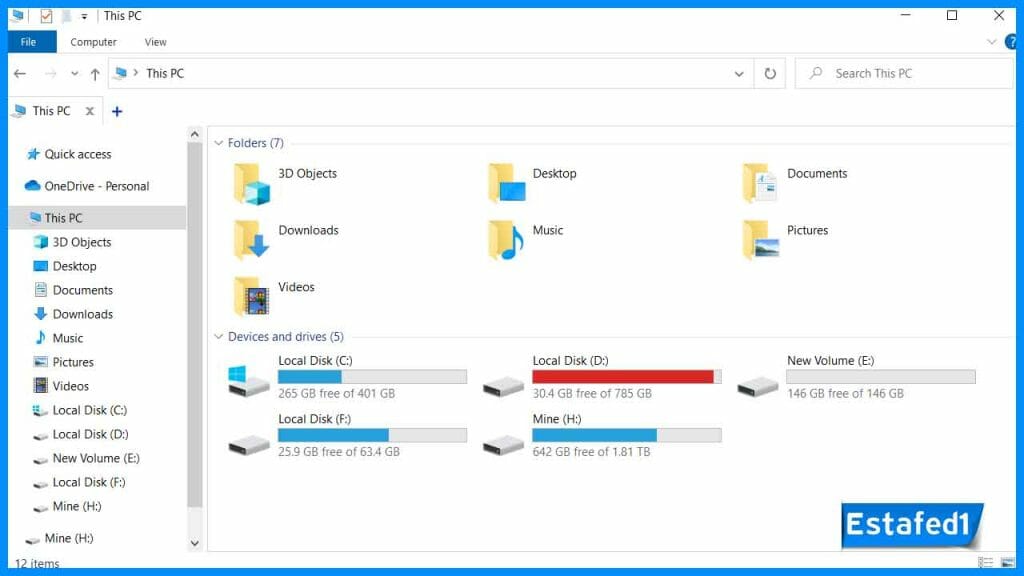The width and height of the screenshot is (1024, 576).
Task: Add a new tab with plus button
Action: tap(117, 111)
